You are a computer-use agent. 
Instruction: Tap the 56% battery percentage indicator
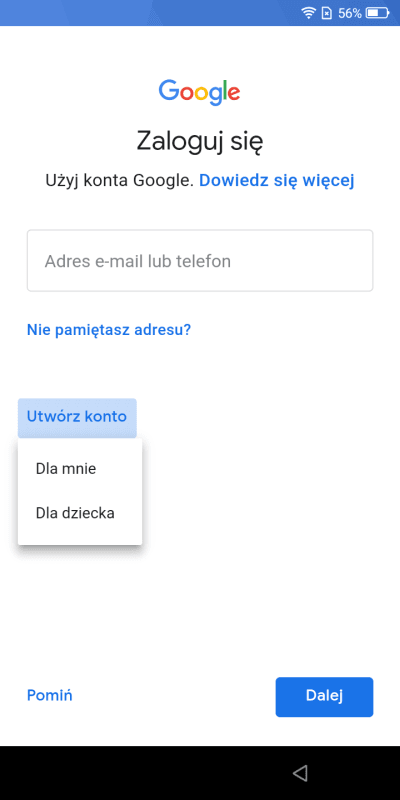[x=349, y=13]
